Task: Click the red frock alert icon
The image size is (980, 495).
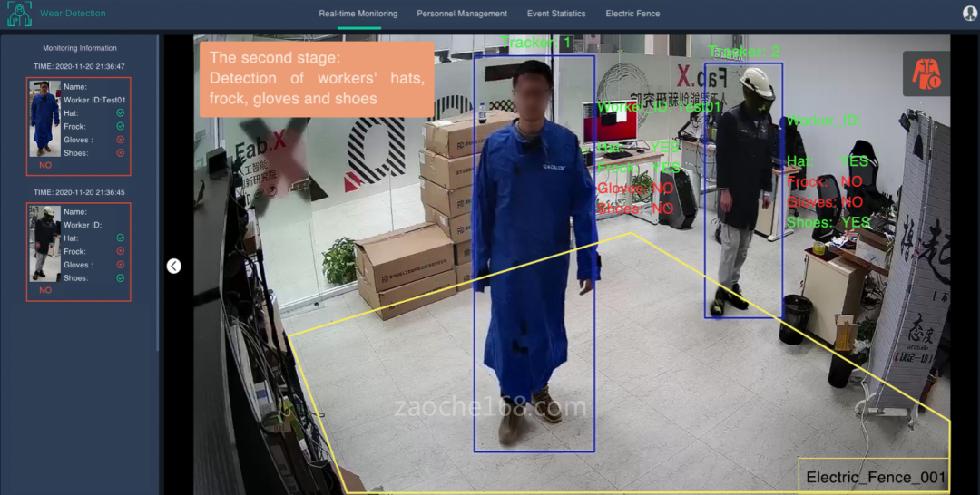Action: pos(925,74)
